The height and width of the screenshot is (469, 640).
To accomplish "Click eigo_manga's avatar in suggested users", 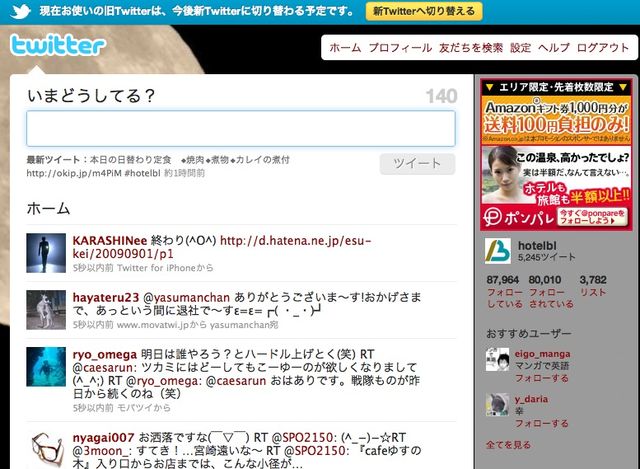I will [x=497, y=360].
